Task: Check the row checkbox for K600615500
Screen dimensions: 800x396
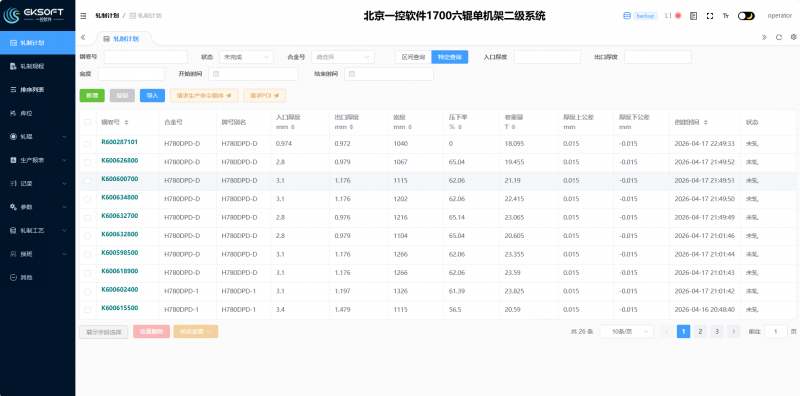Action: [87, 310]
